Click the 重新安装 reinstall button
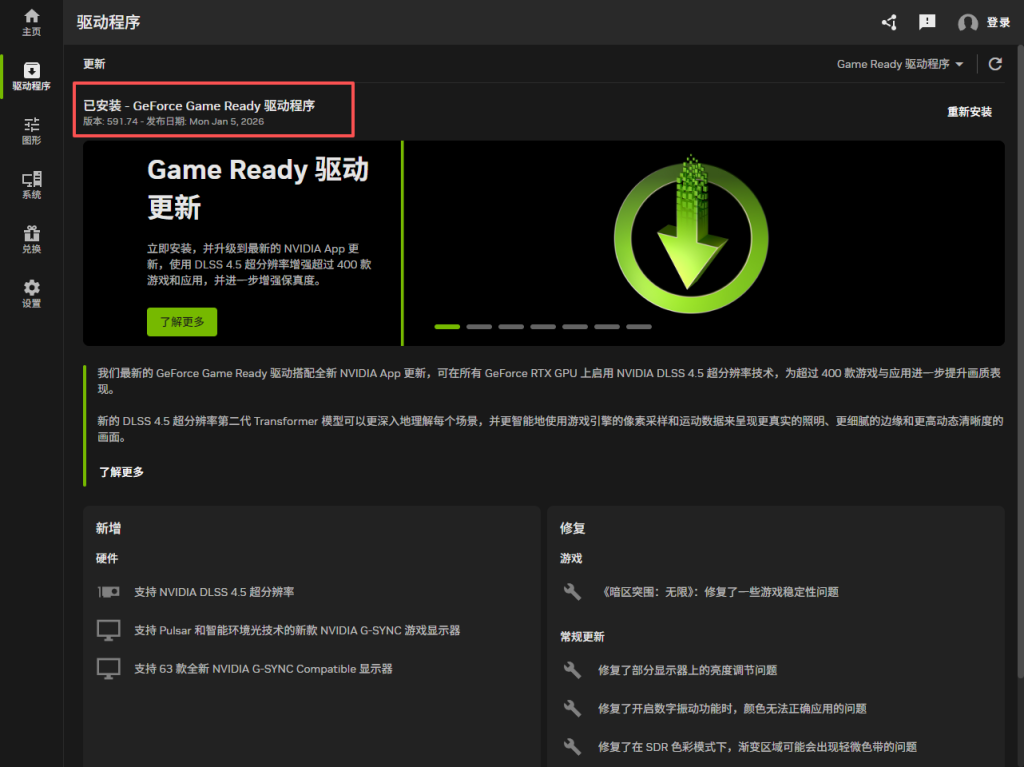Screen dimensions: 1024x767 (969, 112)
